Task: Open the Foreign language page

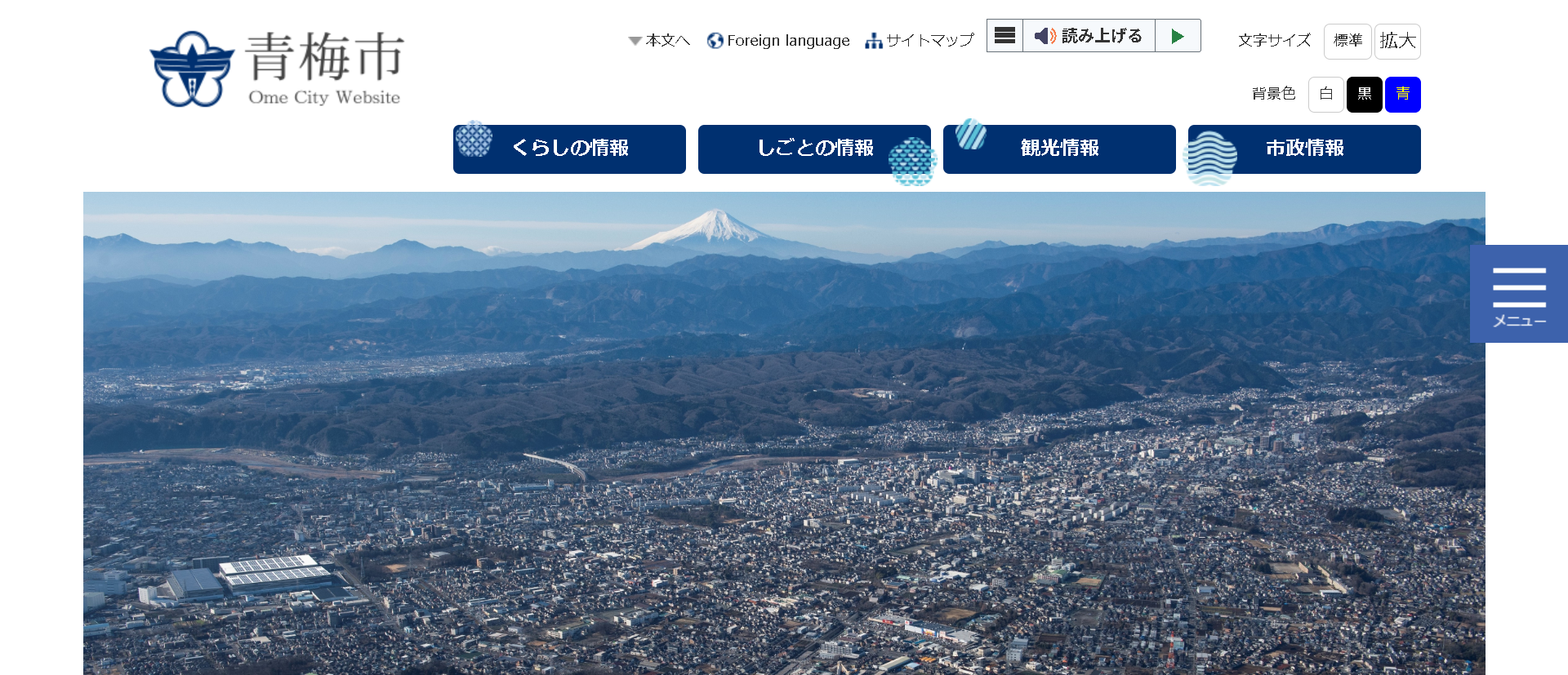Action: (x=788, y=40)
